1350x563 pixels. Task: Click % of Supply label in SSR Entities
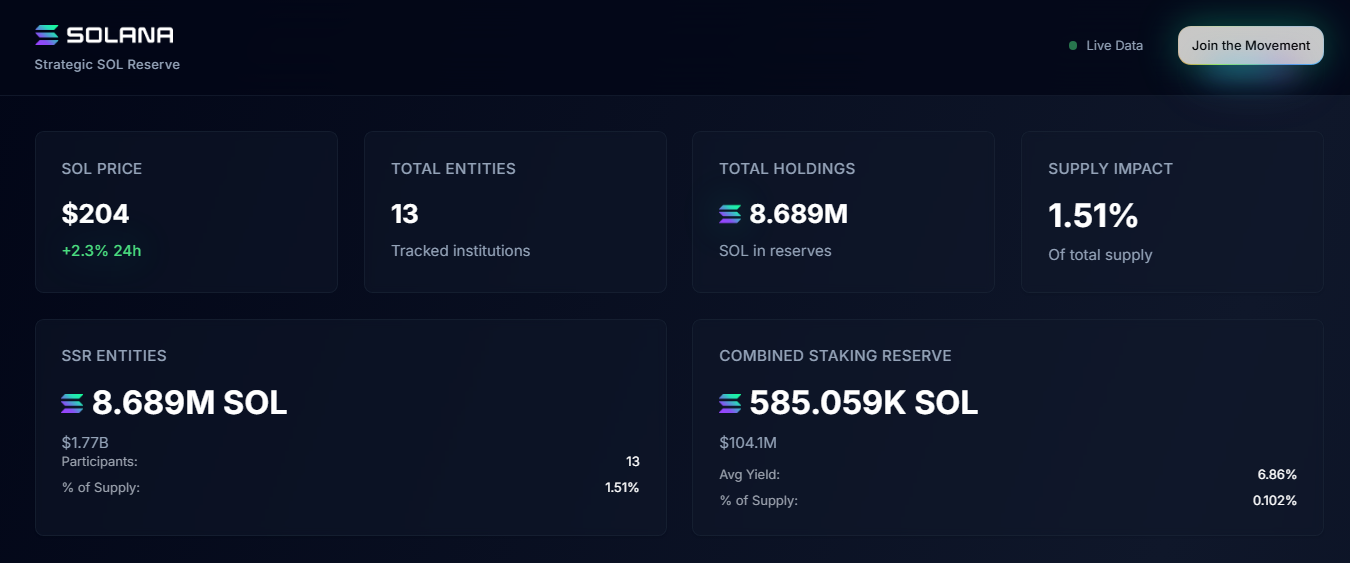point(101,487)
